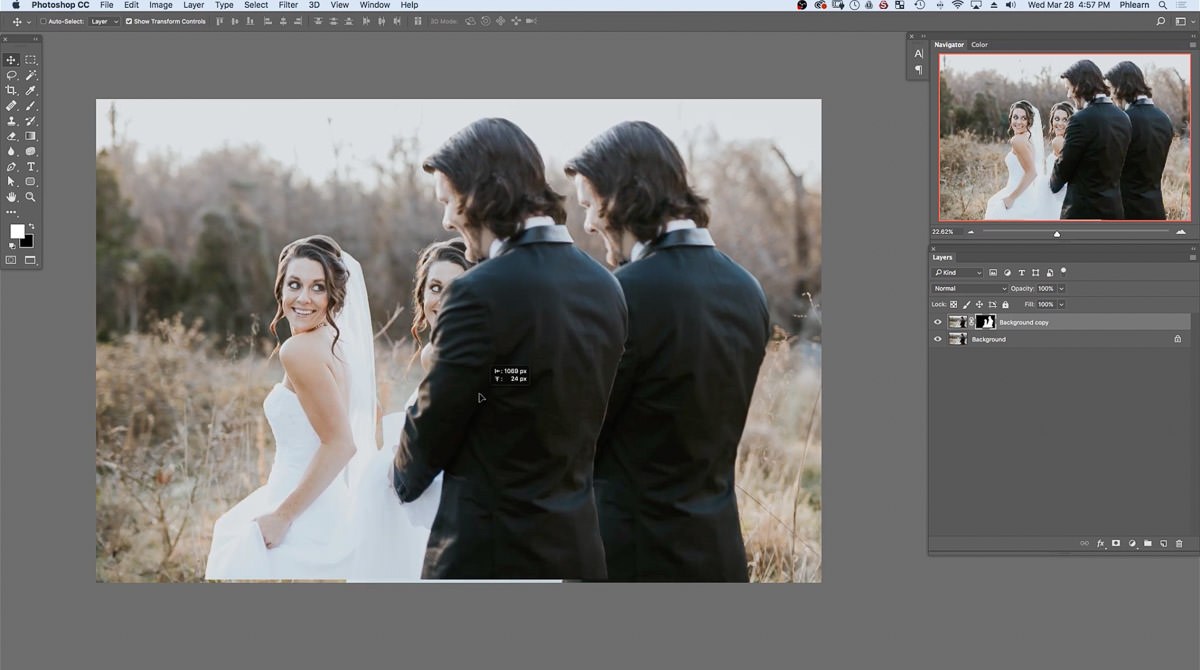Open the Layers panel flyout menu
This screenshot has width=1200, height=670.
click(1192, 257)
